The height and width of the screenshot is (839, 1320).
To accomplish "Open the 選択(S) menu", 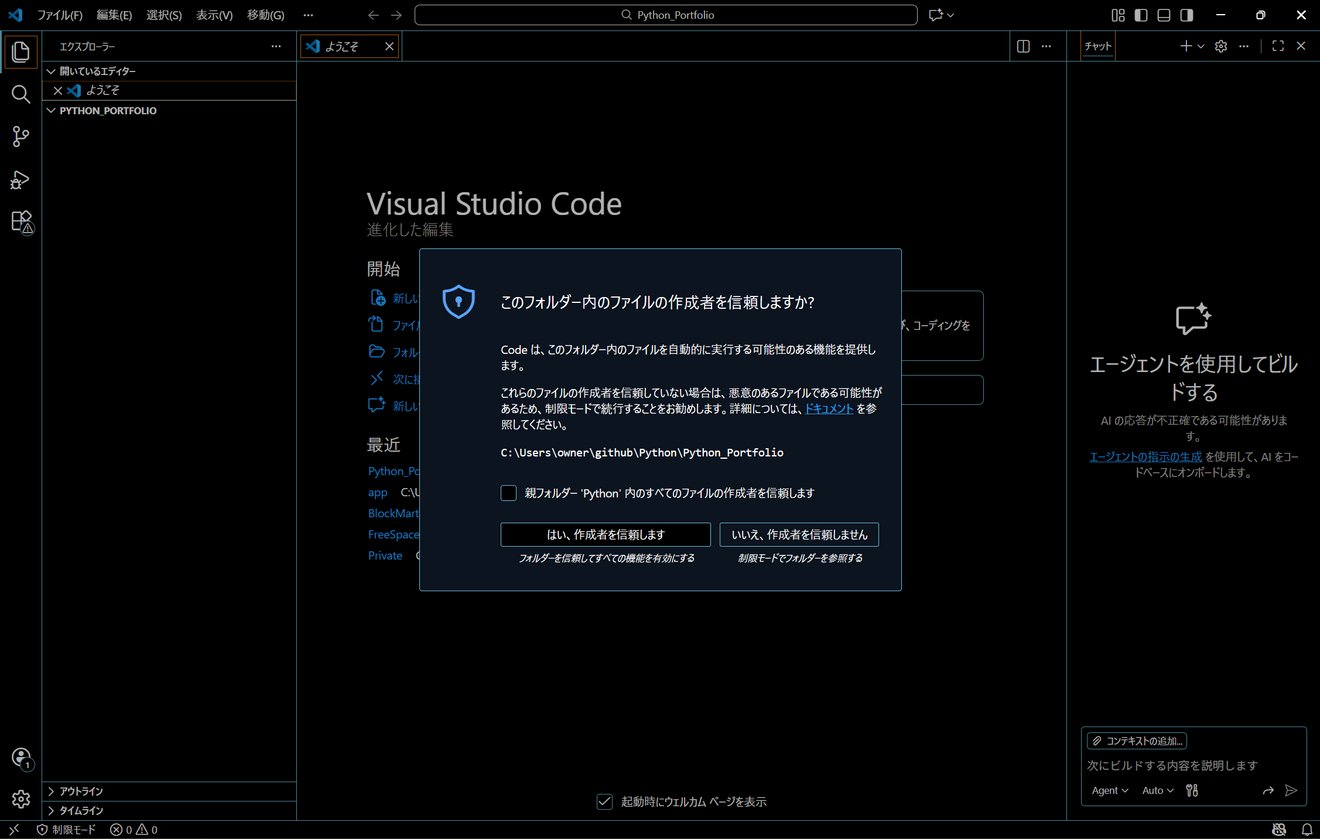I will [x=164, y=15].
